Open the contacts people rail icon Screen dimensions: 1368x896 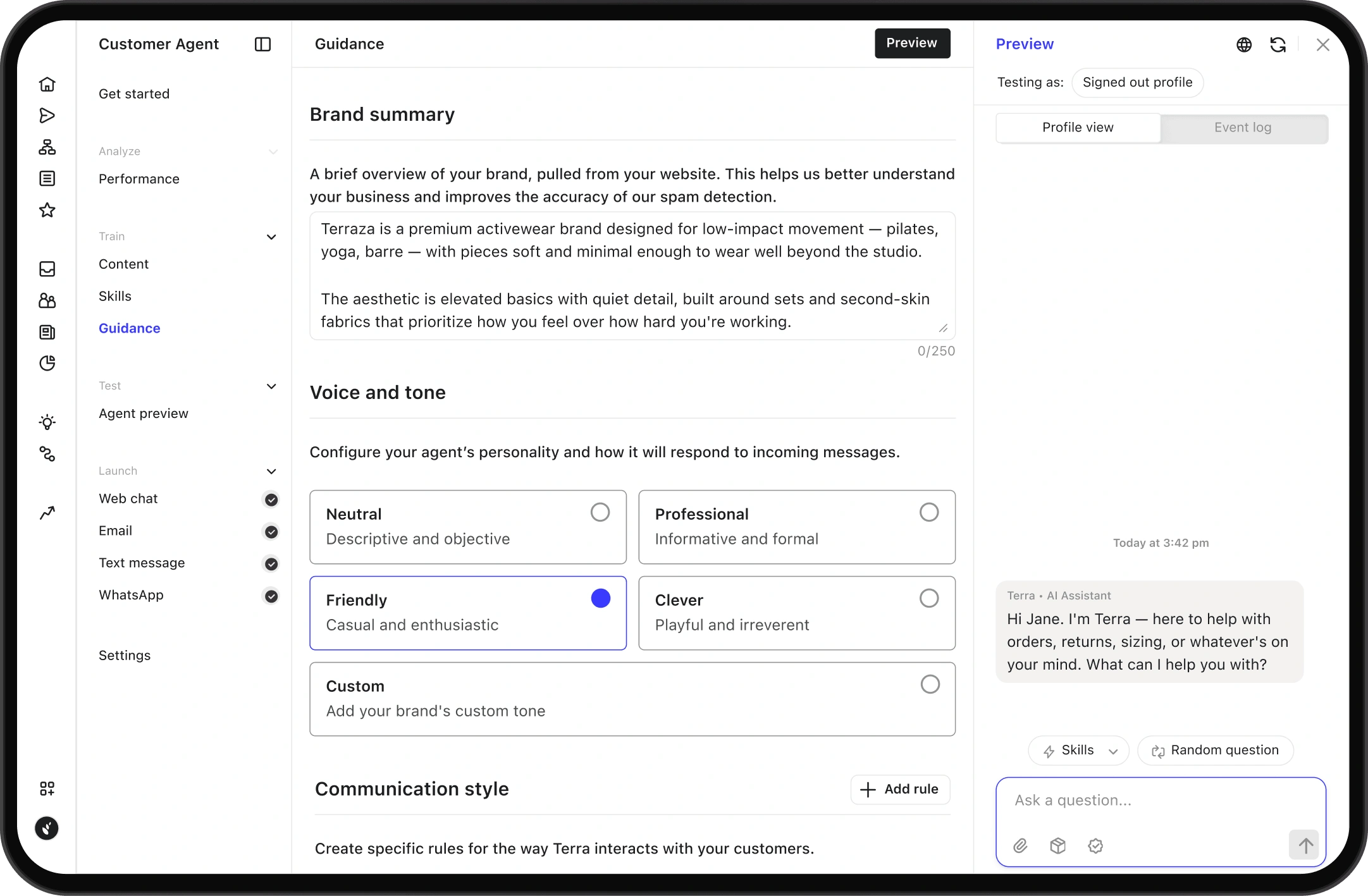coord(47,300)
